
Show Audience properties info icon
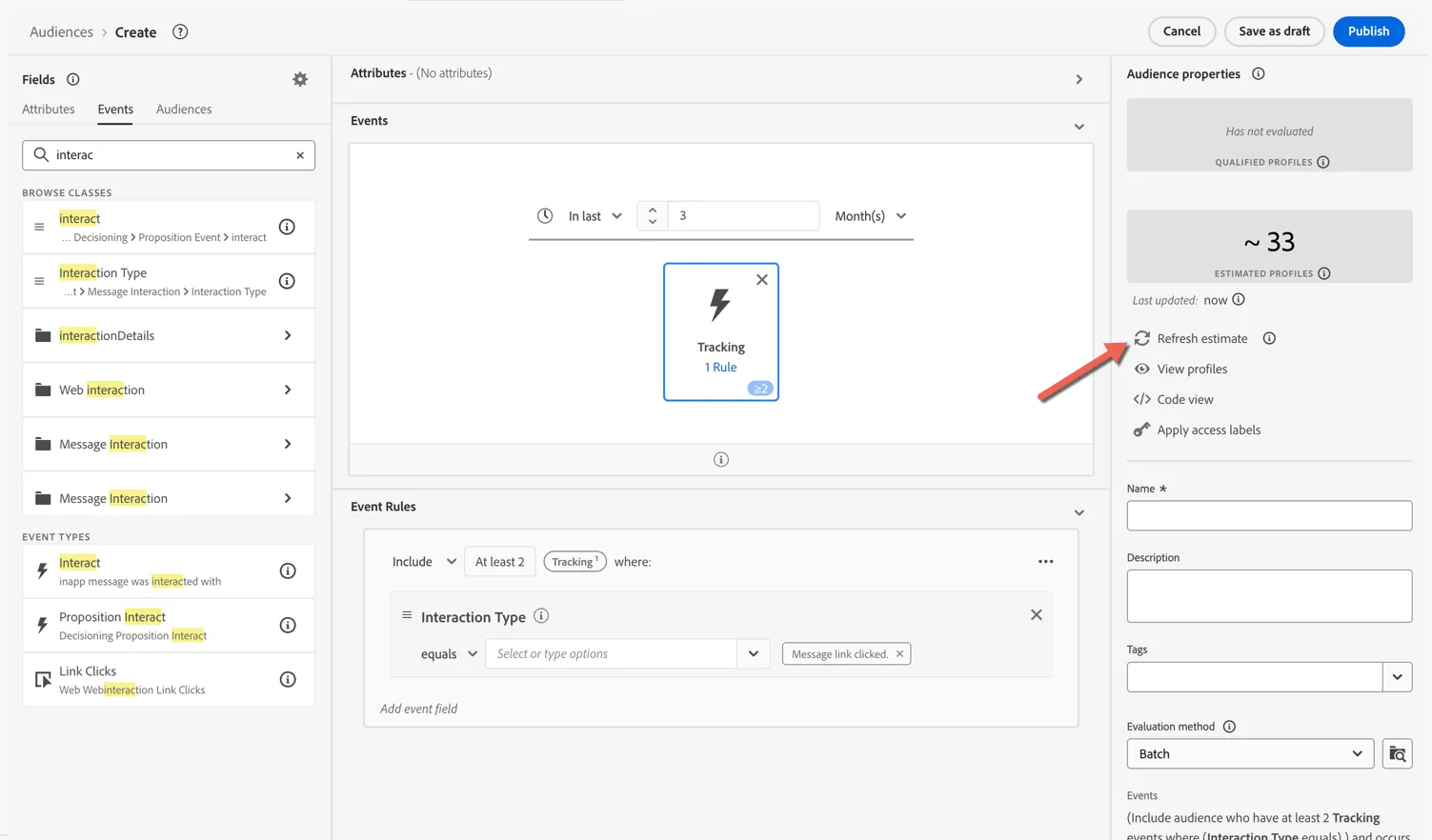coord(1259,73)
